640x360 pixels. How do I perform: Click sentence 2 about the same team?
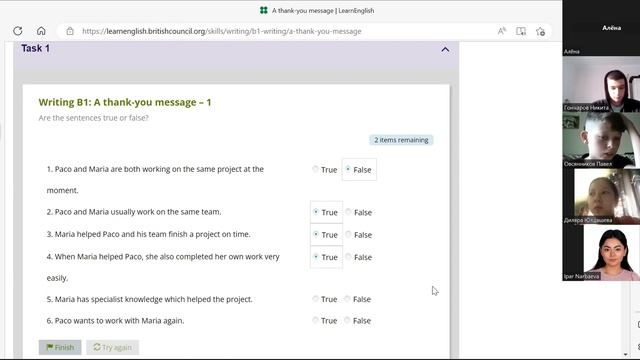(x=134, y=212)
